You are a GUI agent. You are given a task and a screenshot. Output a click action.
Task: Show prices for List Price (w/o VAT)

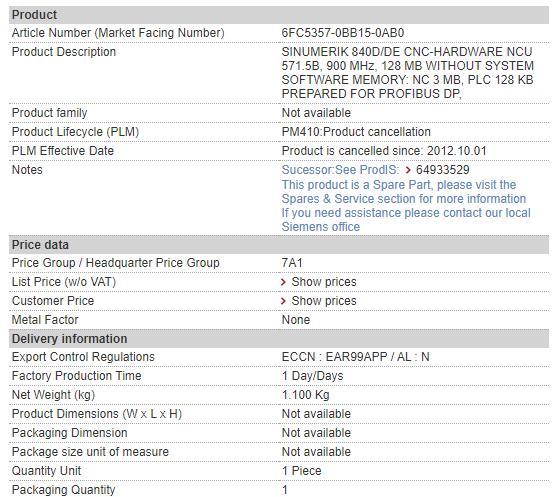[324, 282]
